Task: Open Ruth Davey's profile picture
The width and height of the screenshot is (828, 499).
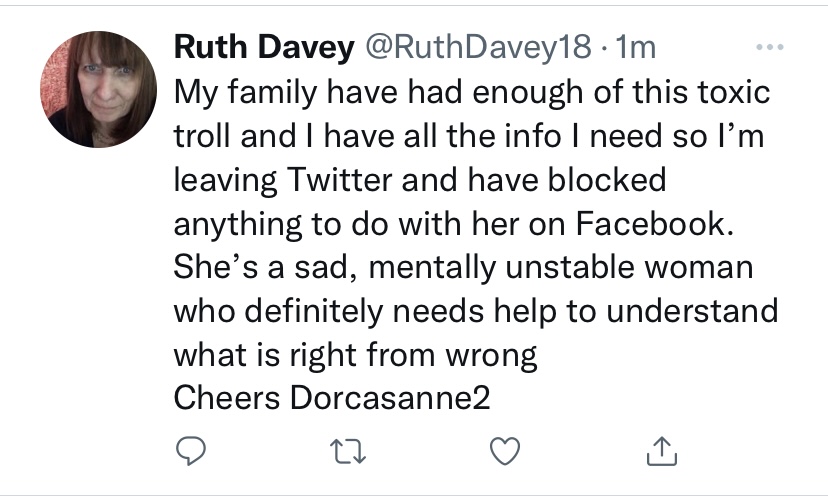Action: [98, 90]
